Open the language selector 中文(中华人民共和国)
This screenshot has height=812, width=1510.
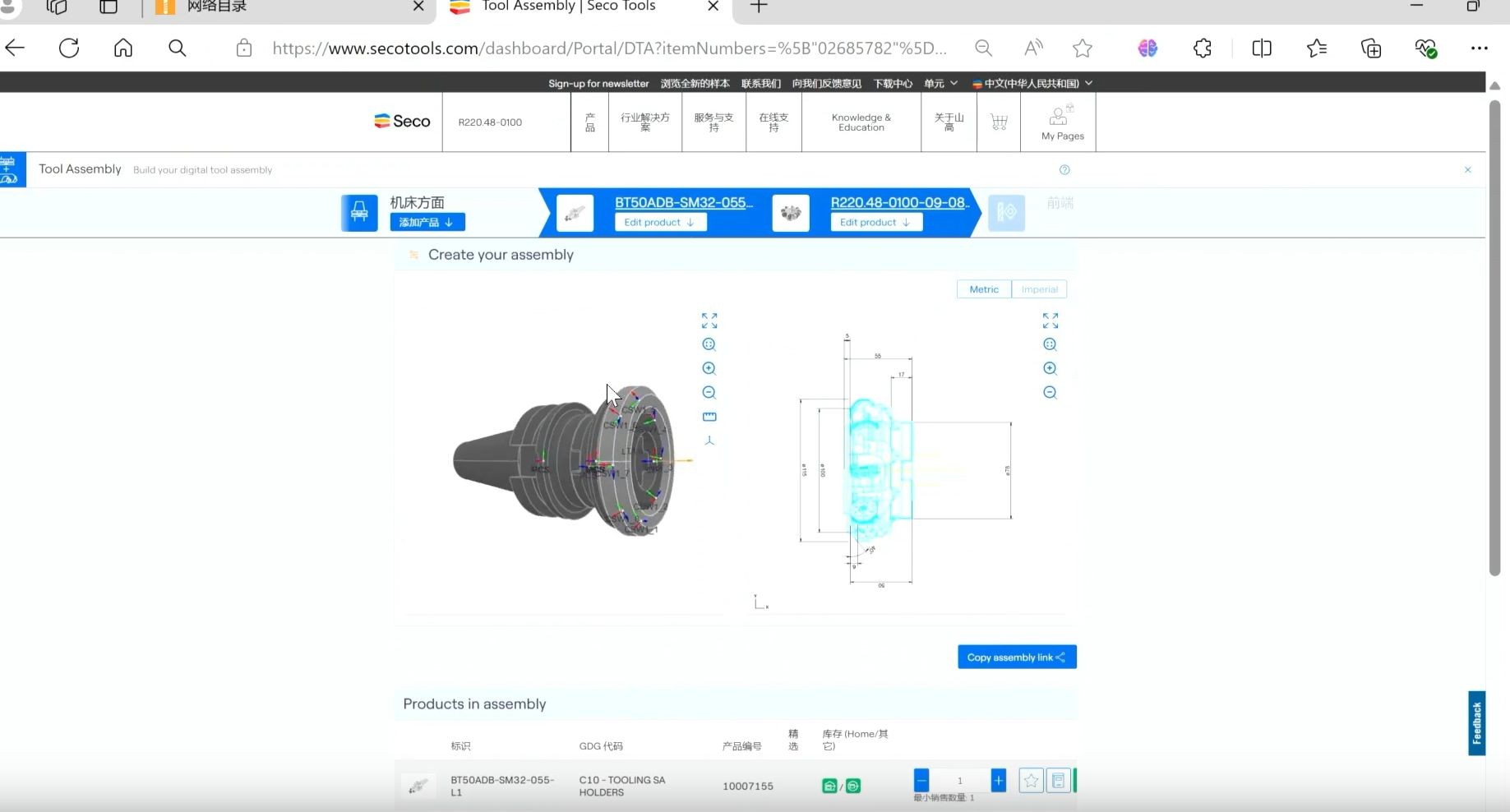(x=1032, y=83)
